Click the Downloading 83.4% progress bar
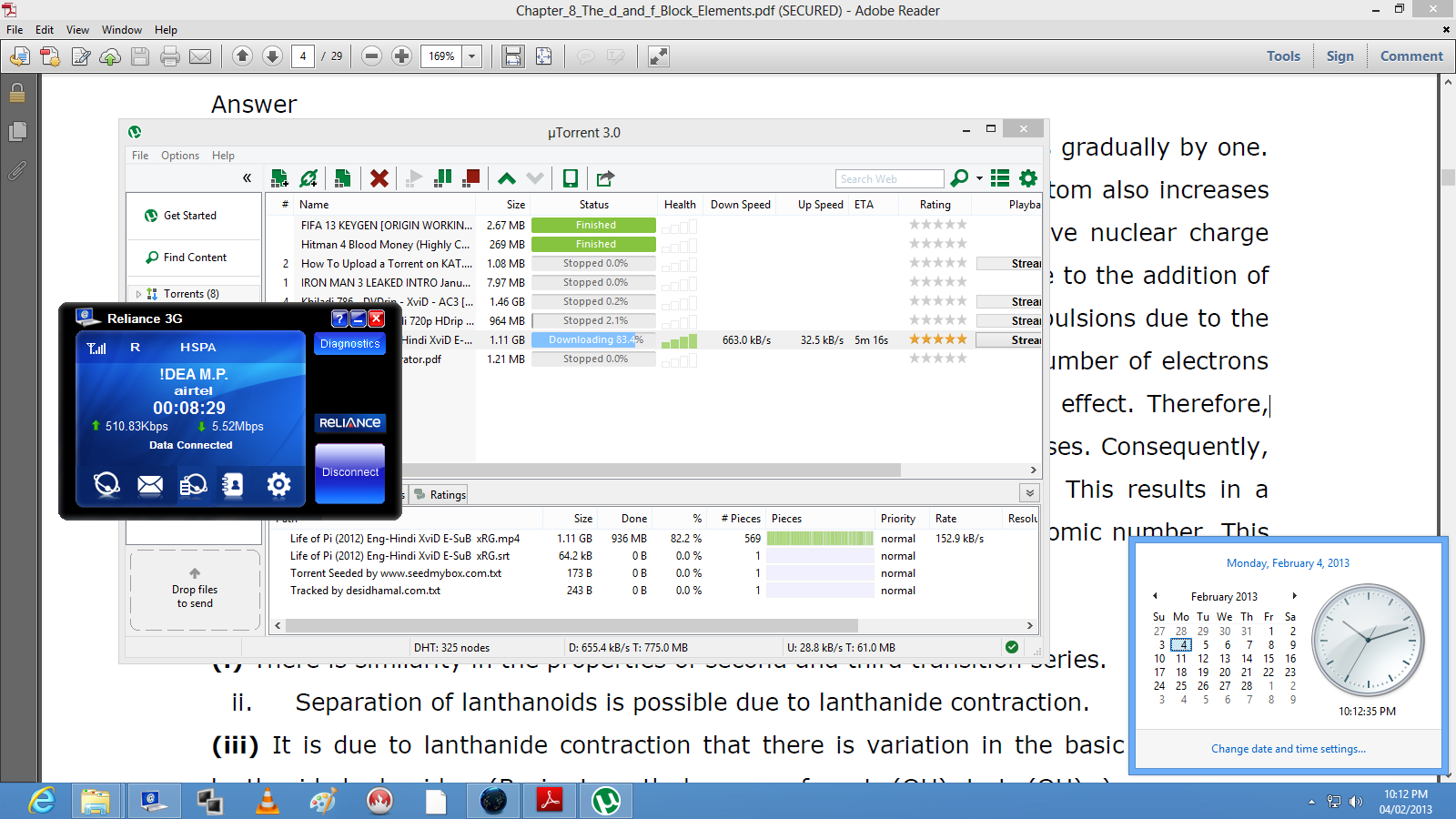1456x819 pixels. point(594,340)
